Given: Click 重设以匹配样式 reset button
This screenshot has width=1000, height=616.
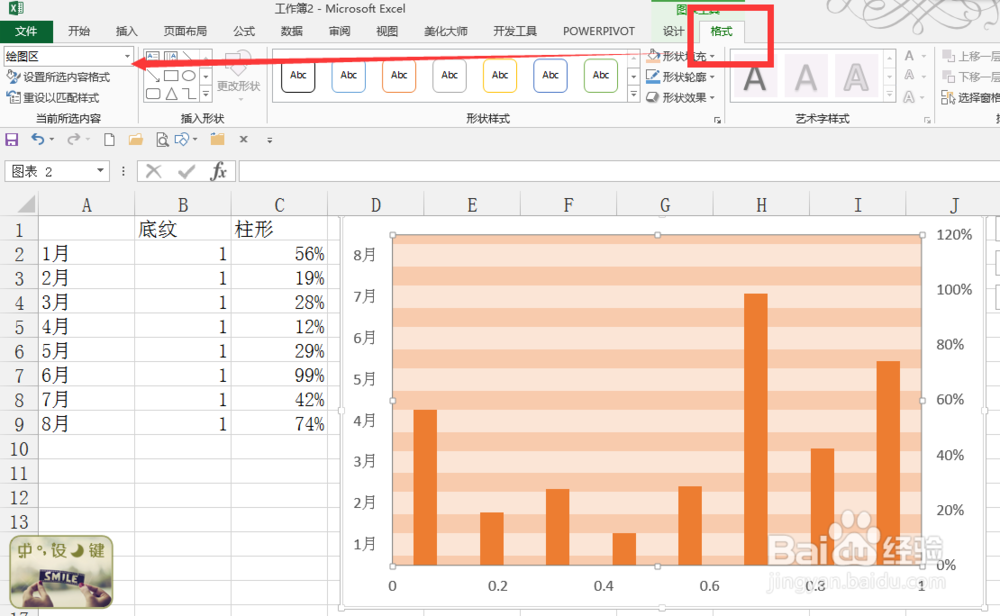Looking at the screenshot, I should 53,98.
